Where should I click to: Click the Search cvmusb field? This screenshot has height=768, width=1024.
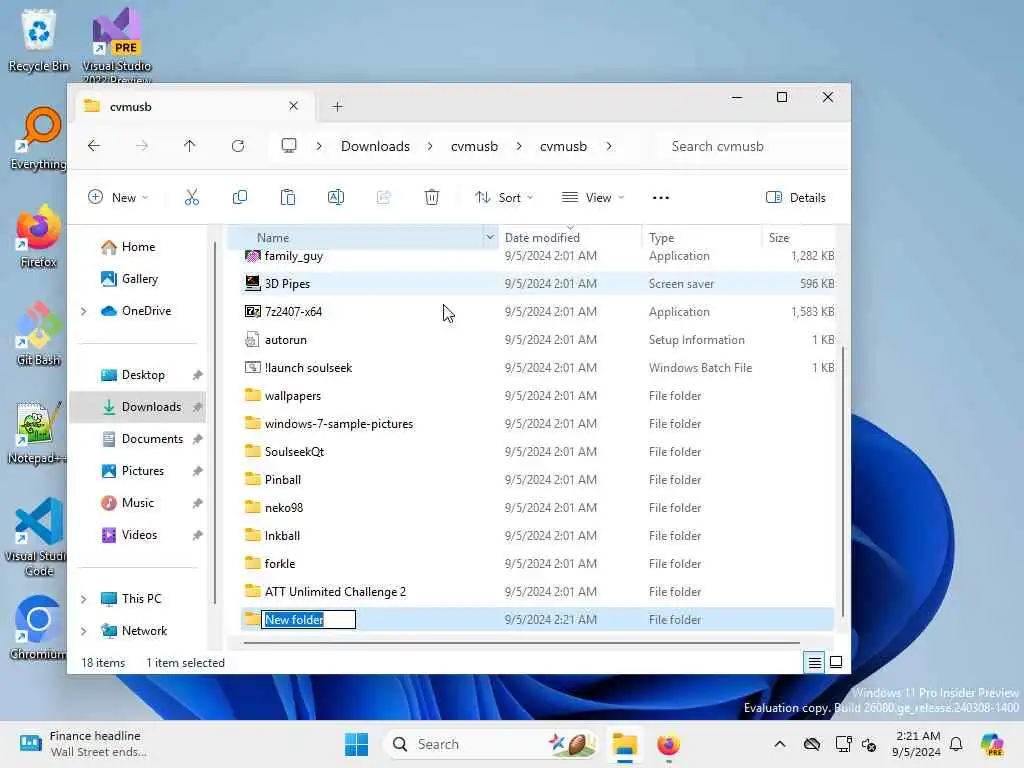pos(751,146)
